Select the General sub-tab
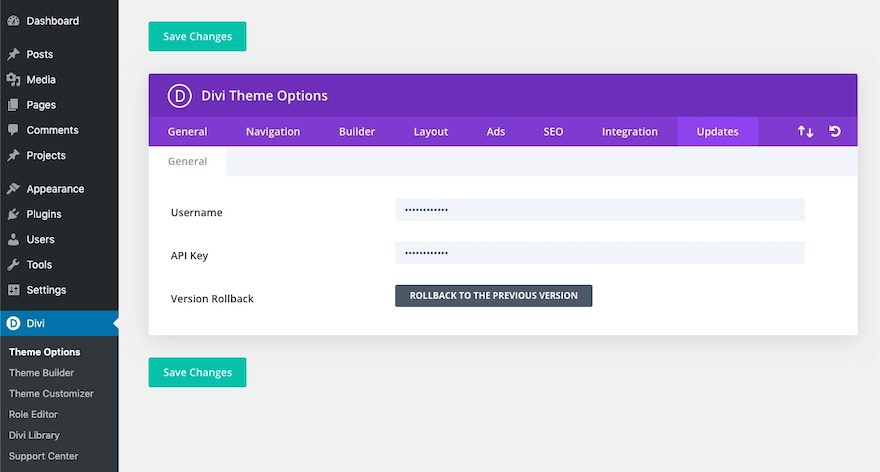Screen dimensions: 880x472 pos(187,161)
